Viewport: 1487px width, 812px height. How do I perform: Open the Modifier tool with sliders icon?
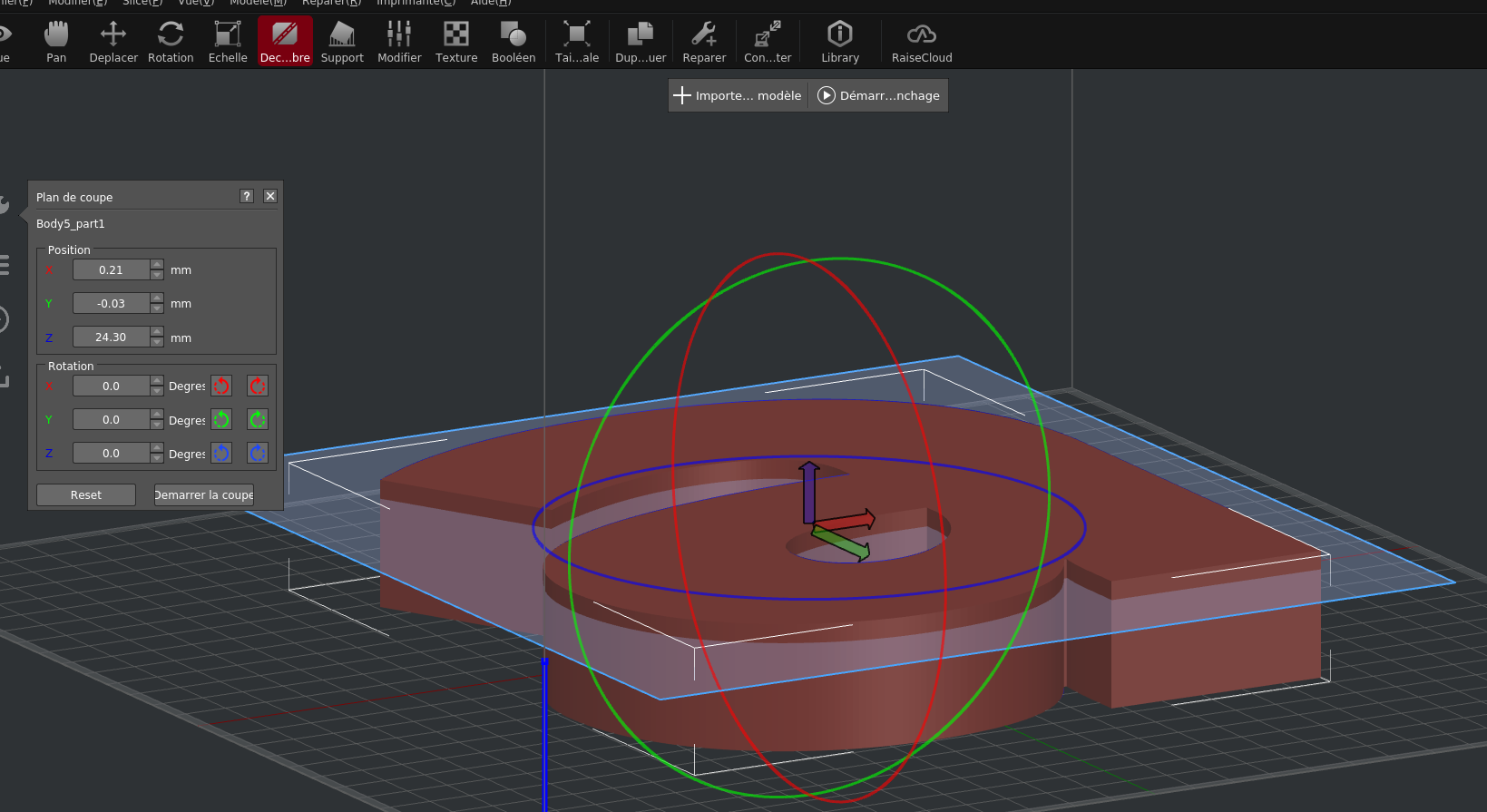[399, 42]
